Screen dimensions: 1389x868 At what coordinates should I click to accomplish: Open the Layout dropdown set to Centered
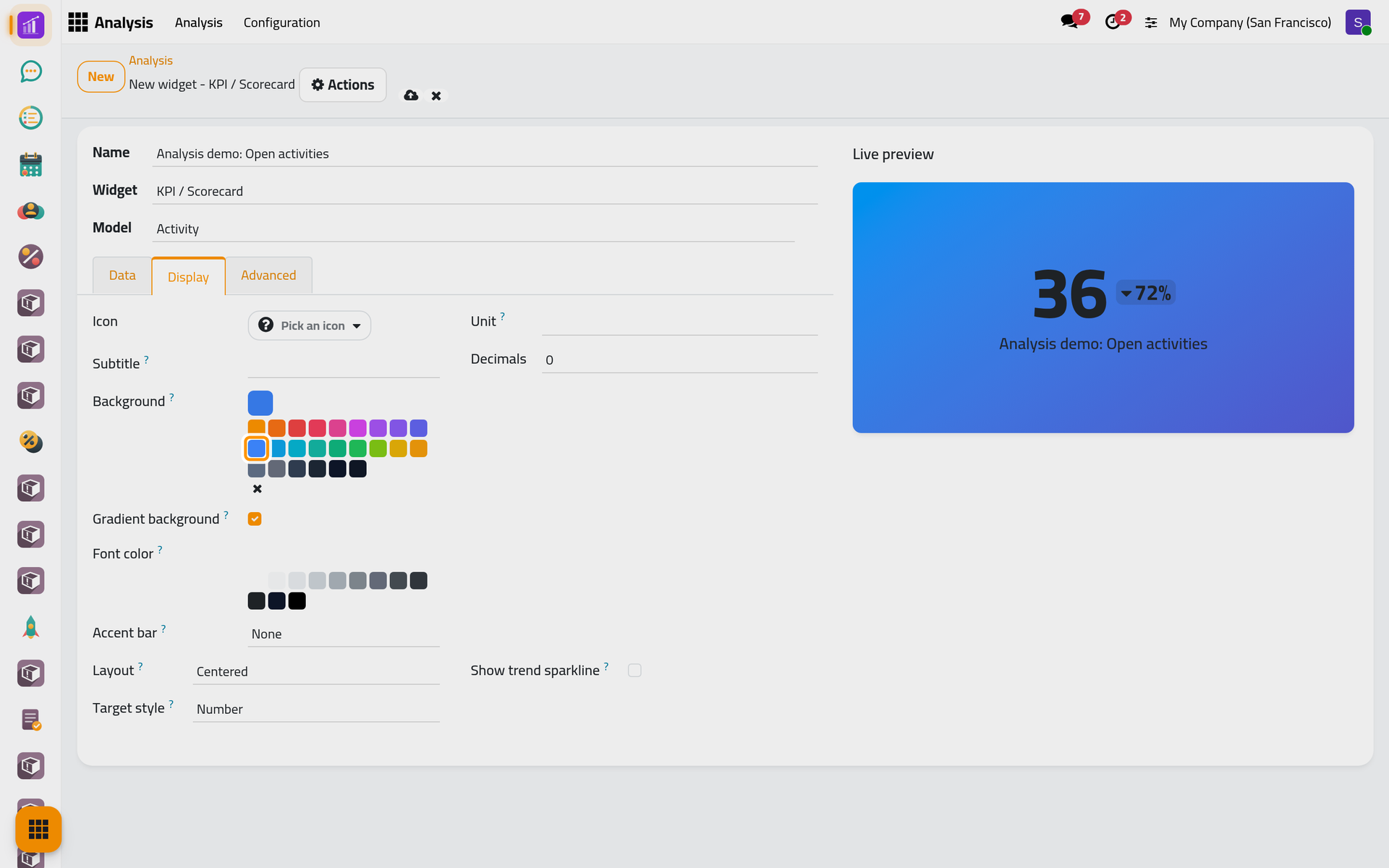pos(316,671)
